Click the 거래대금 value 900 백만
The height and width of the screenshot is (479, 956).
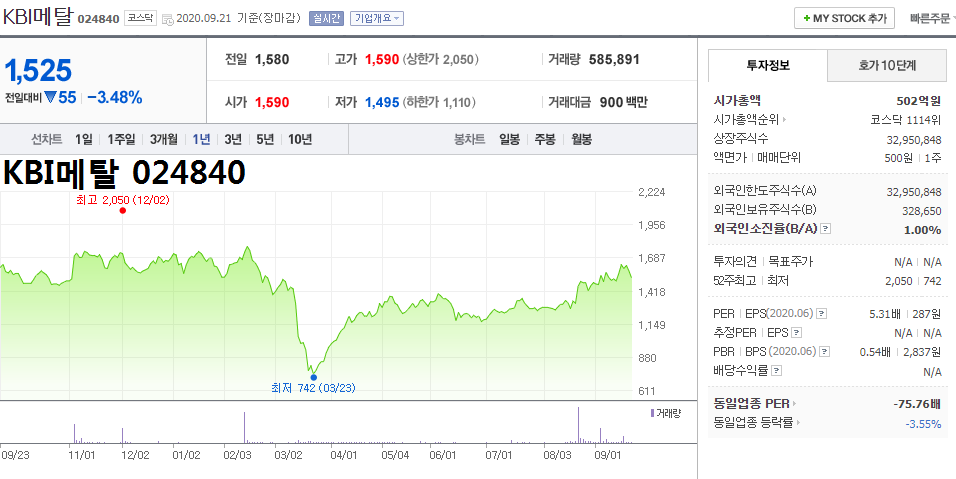(x=623, y=102)
